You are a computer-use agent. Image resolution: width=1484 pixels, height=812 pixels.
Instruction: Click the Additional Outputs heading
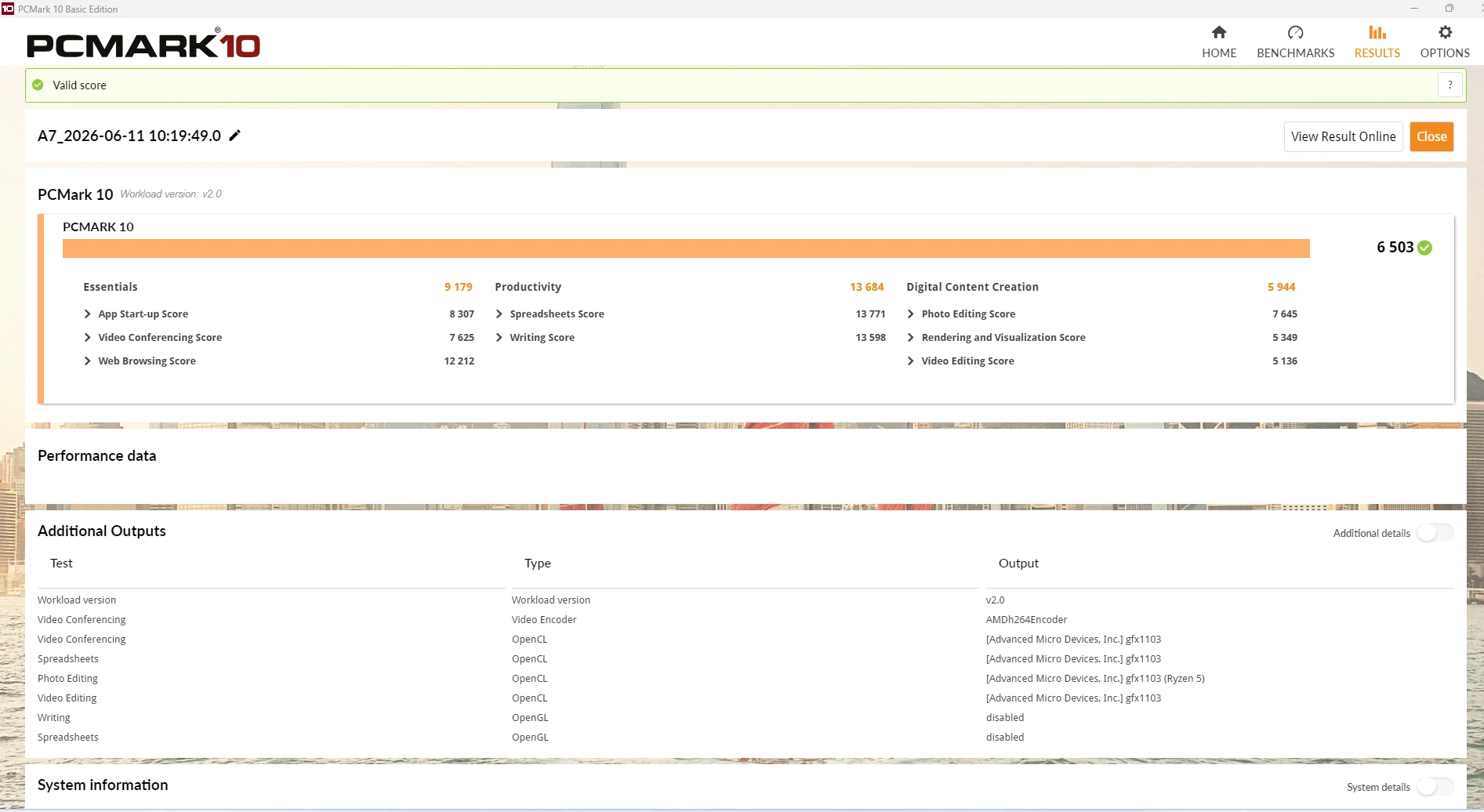coord(102,531)
